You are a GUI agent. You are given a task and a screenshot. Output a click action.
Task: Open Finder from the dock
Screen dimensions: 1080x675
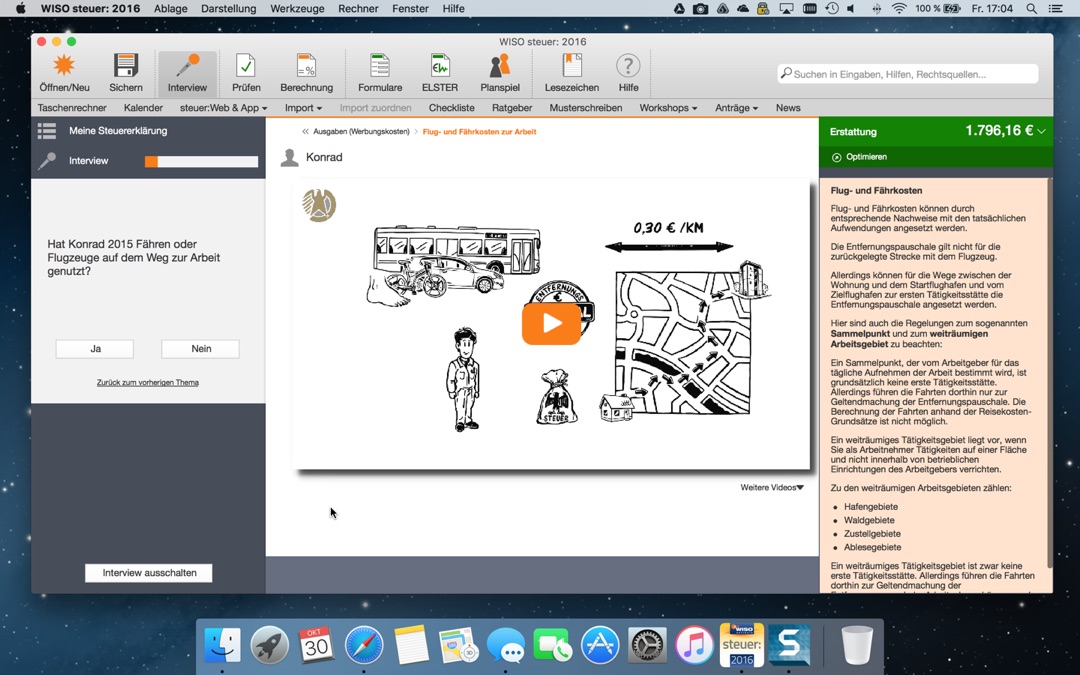pyautogui.click(x=222, y=645)
